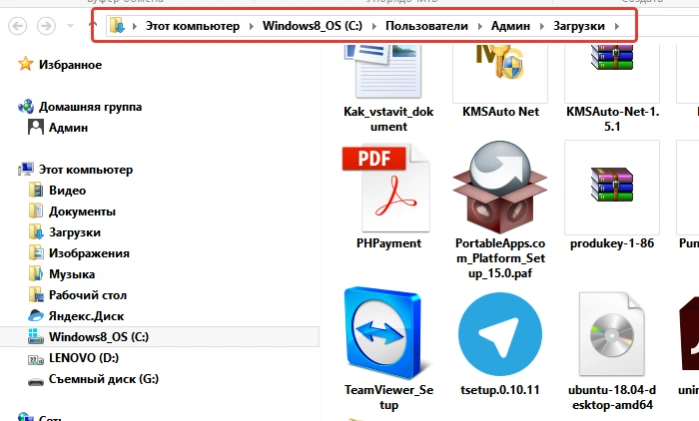Click the Downloads folder icon in address bar
Viewport: 699px width, 421px height.
(x=117, y=25)
